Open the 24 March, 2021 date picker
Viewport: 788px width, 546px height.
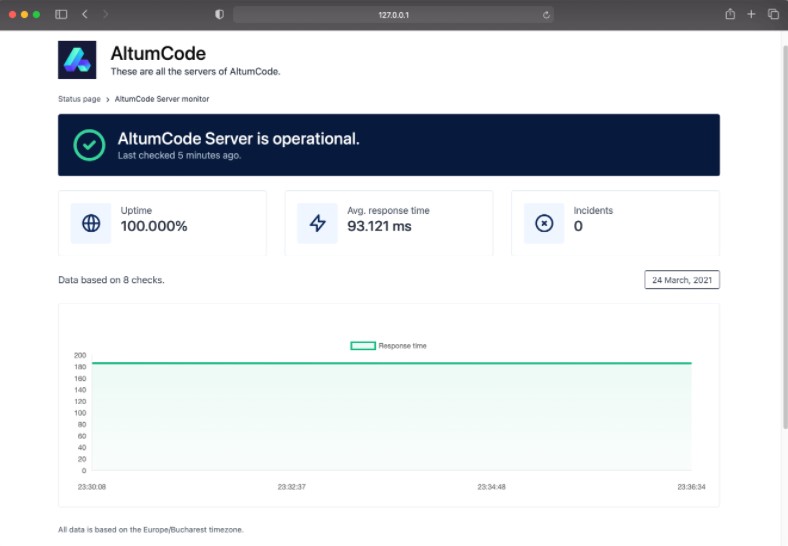[682, 280]
